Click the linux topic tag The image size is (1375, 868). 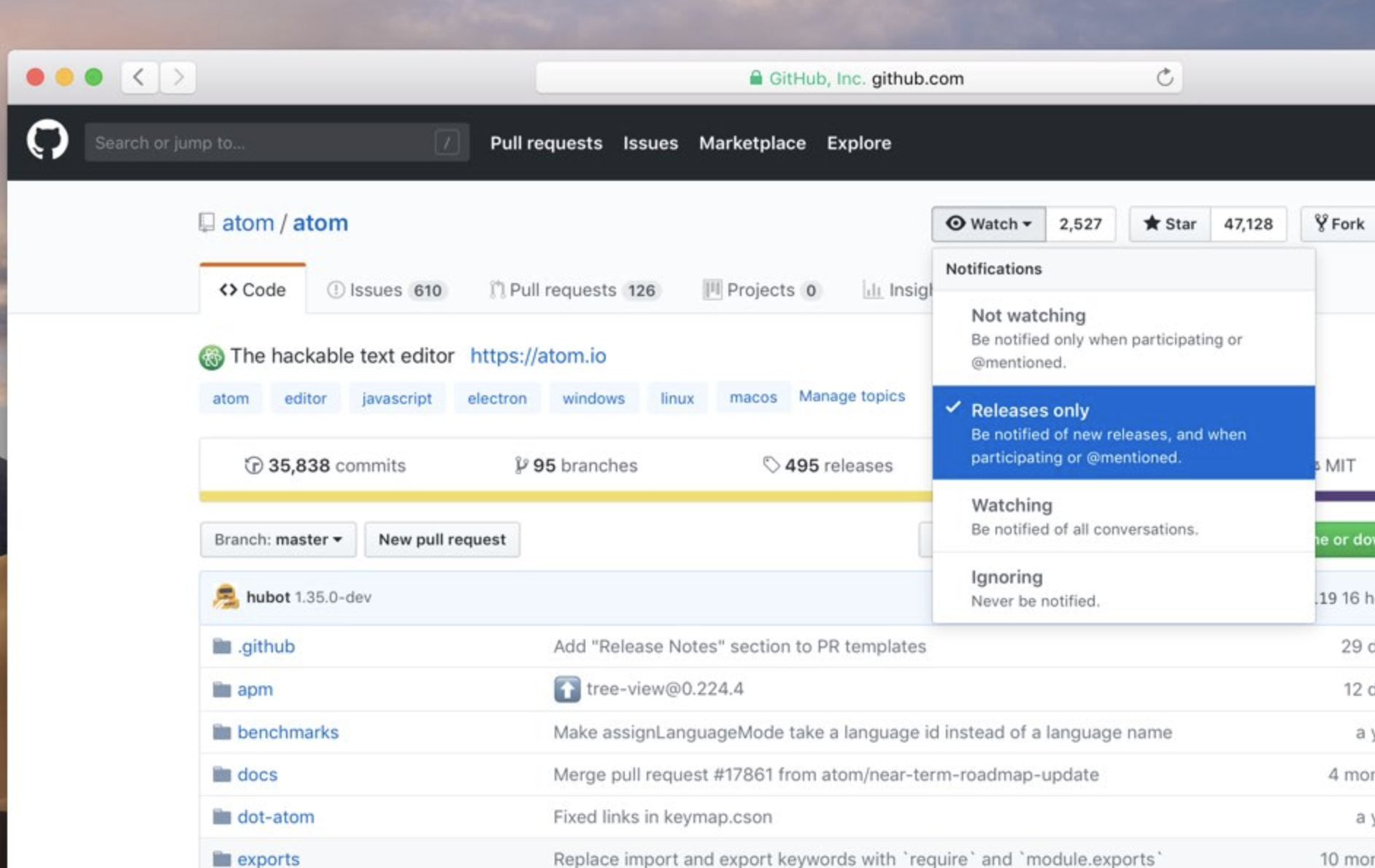[x=677, y=398]
